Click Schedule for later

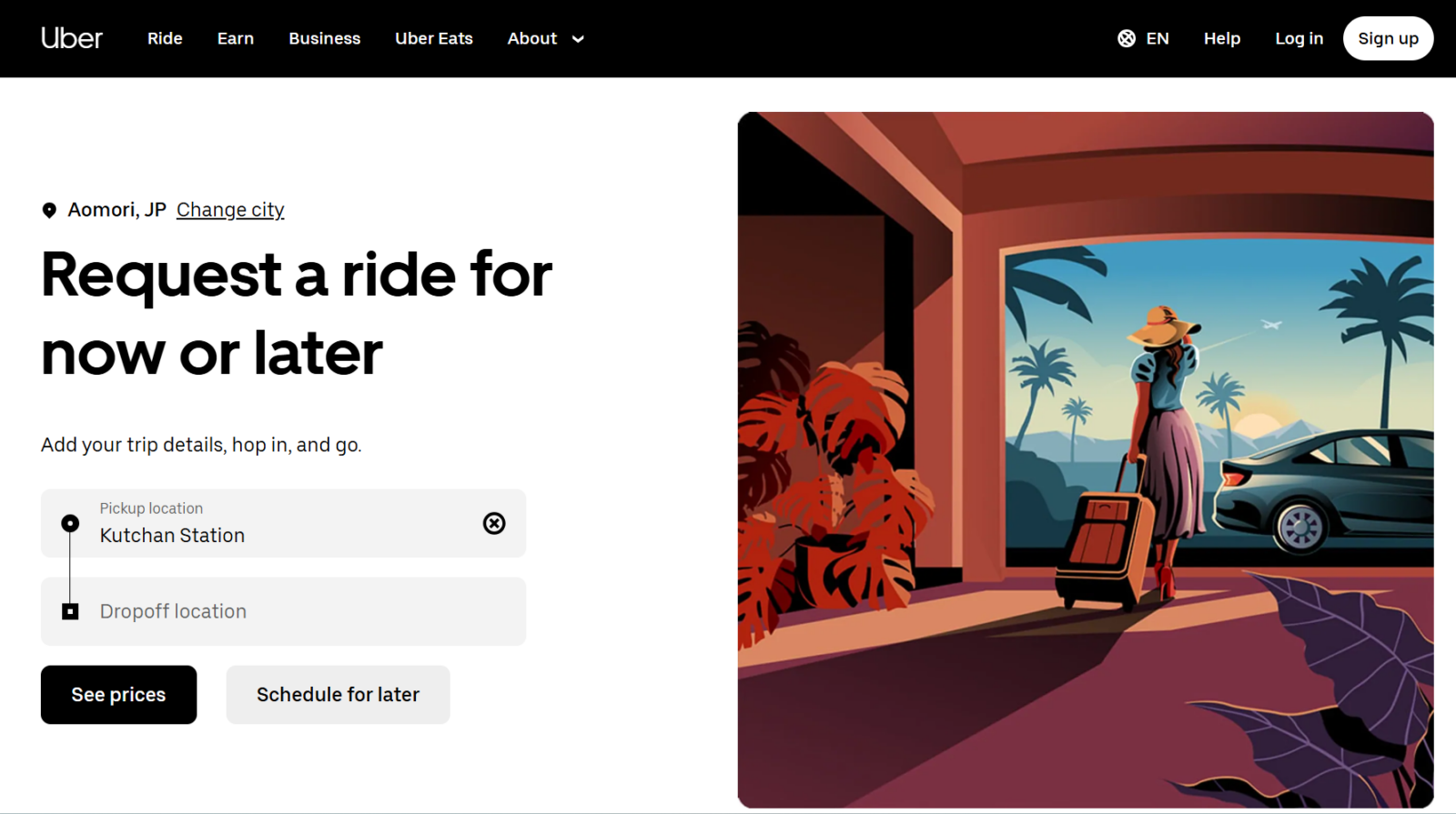(x=338, y=695)
